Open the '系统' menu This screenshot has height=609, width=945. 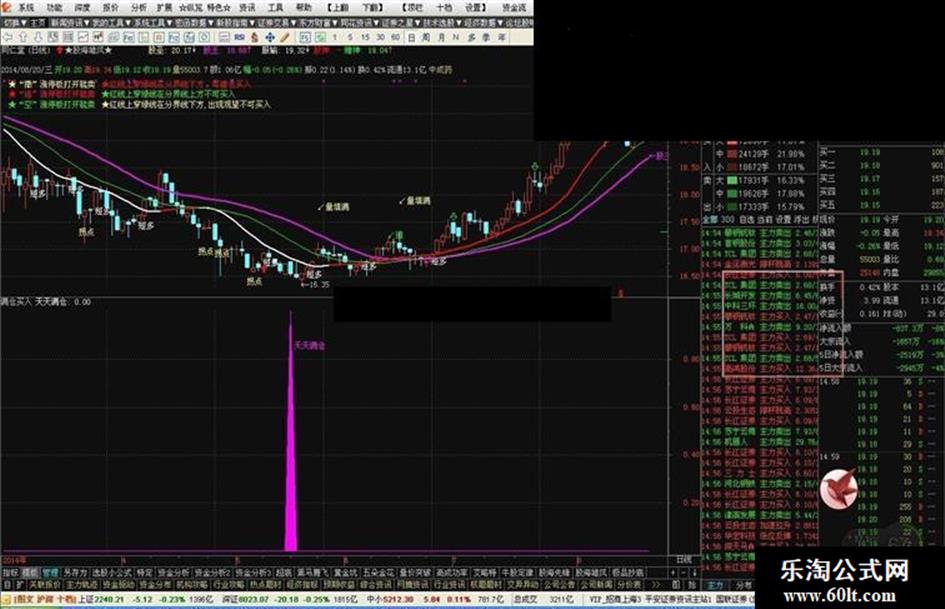click(26, 7)
